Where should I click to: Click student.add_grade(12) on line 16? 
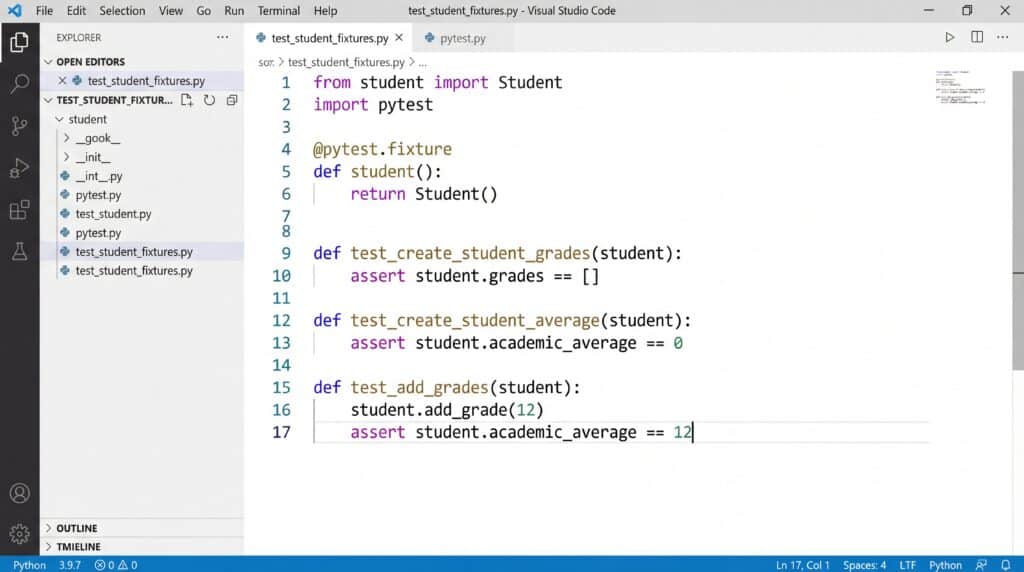(x=447, y=409)
